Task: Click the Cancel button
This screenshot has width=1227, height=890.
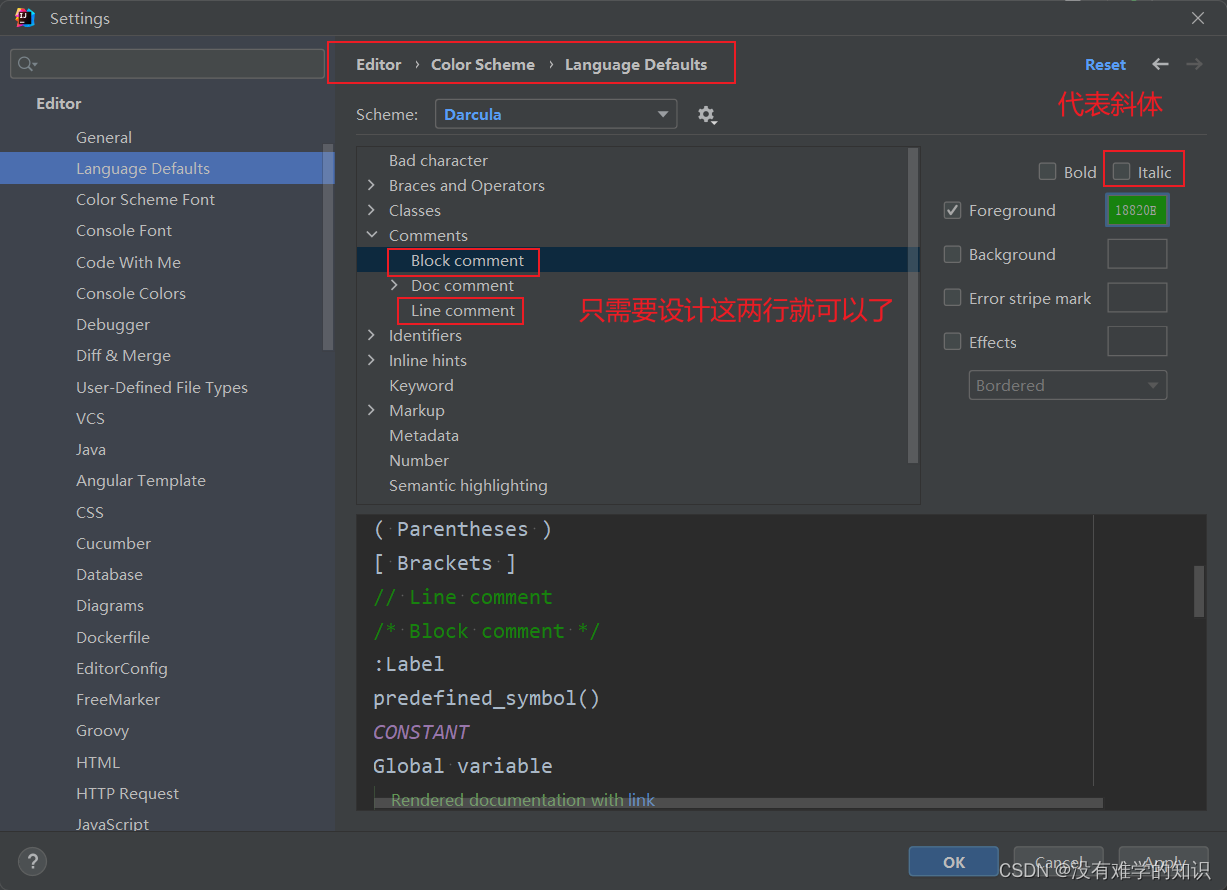Action: pyautogui.click(x=1059, y=862)
